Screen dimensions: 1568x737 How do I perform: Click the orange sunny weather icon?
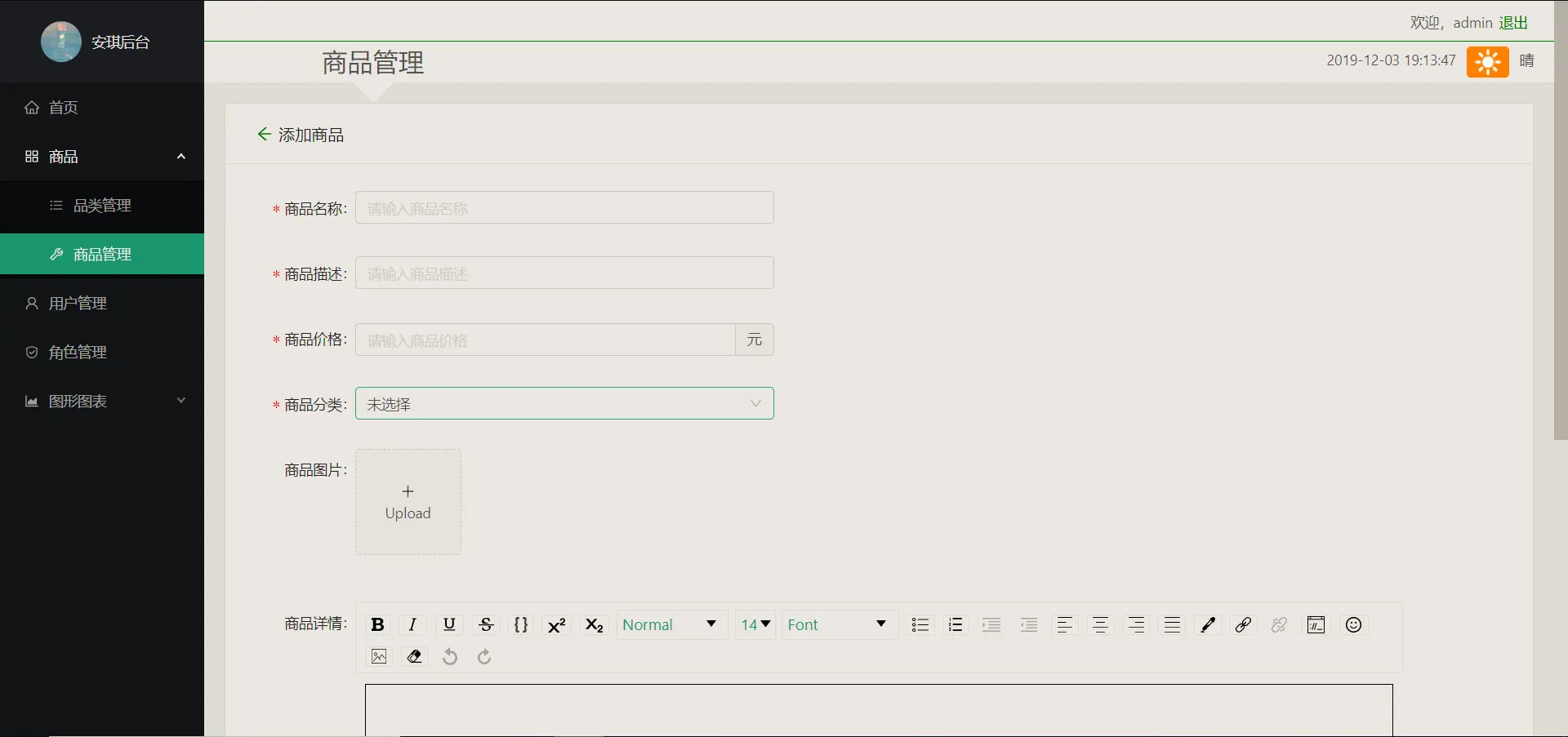pos(1487,61)
